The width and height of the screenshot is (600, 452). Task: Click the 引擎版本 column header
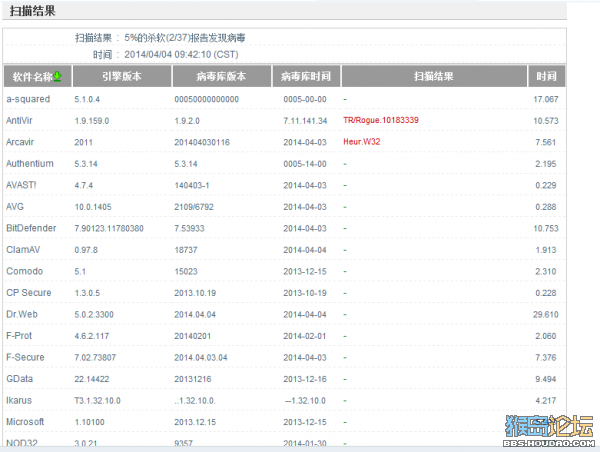coord(122,76)
